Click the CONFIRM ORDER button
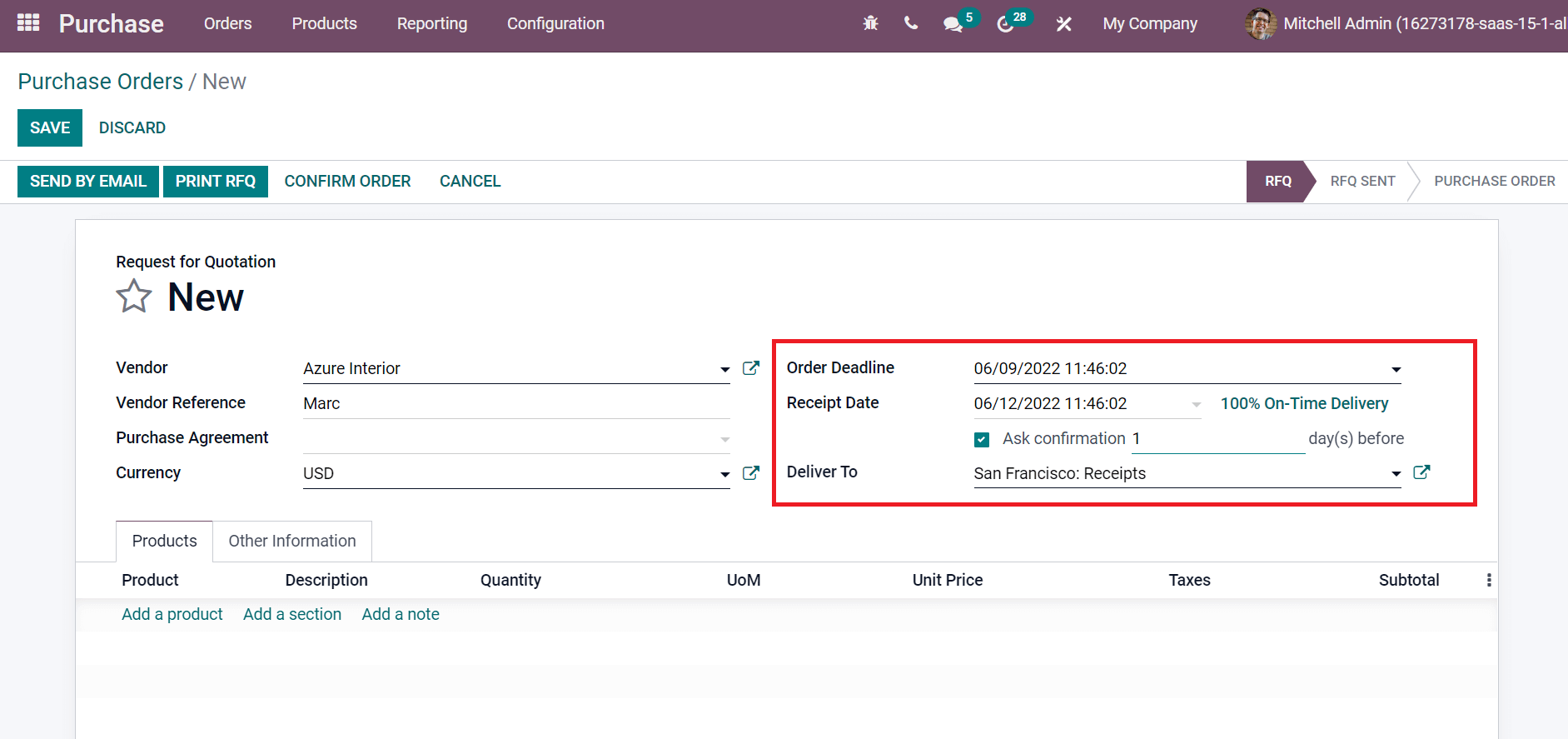 pyautogui.click(x=347, y=181)
